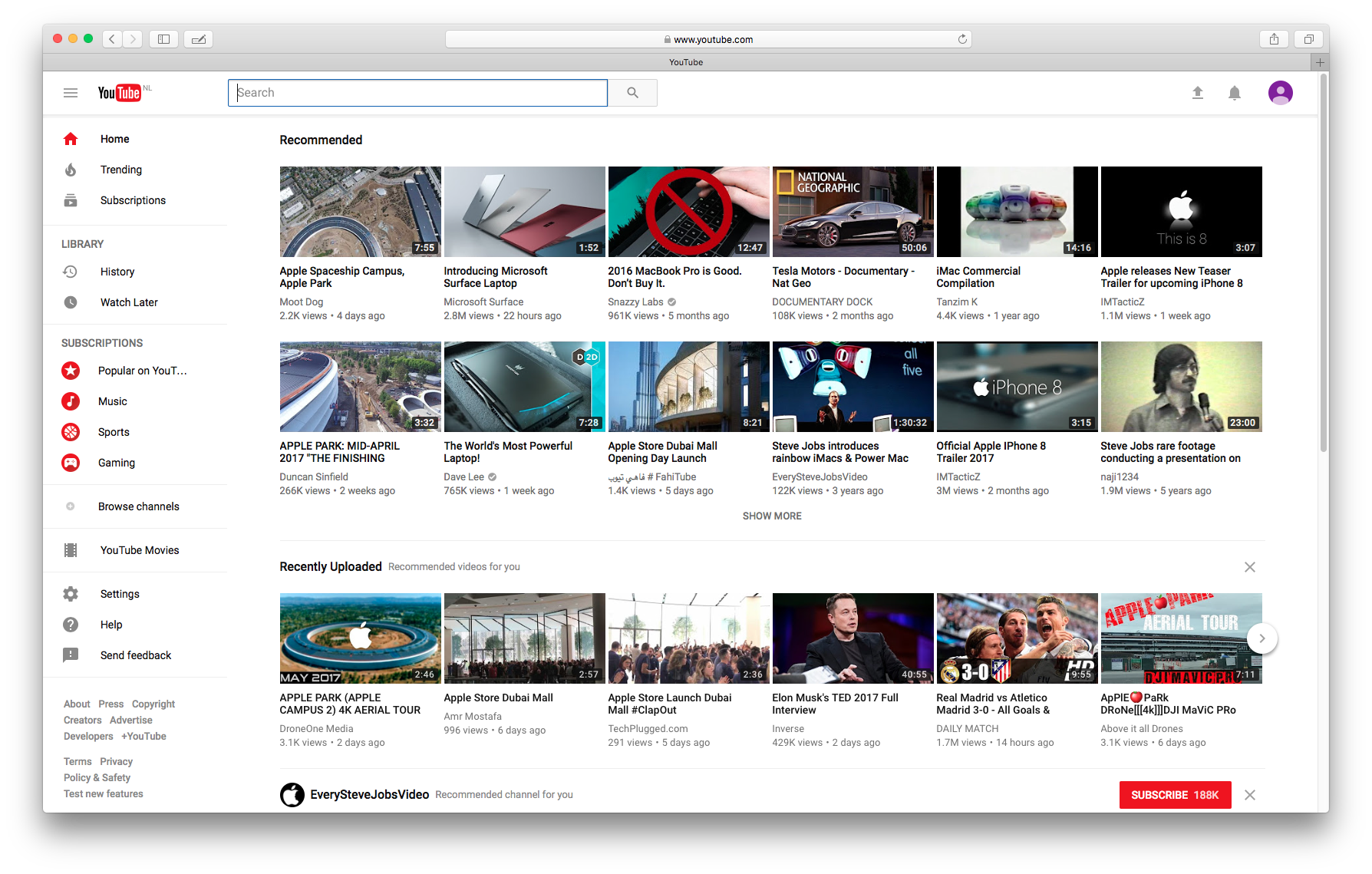
Task: Click the search magnifier button
Action: tap(632, 93)
